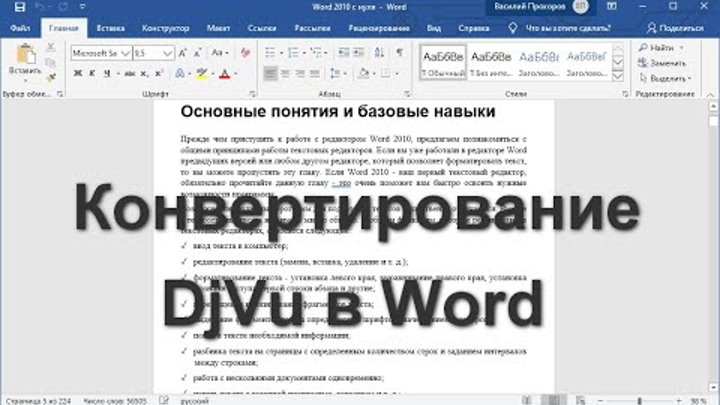Copy selection with the copy icon
The width and height of the screenshot is (720, 405).
(x=51, y=62)
